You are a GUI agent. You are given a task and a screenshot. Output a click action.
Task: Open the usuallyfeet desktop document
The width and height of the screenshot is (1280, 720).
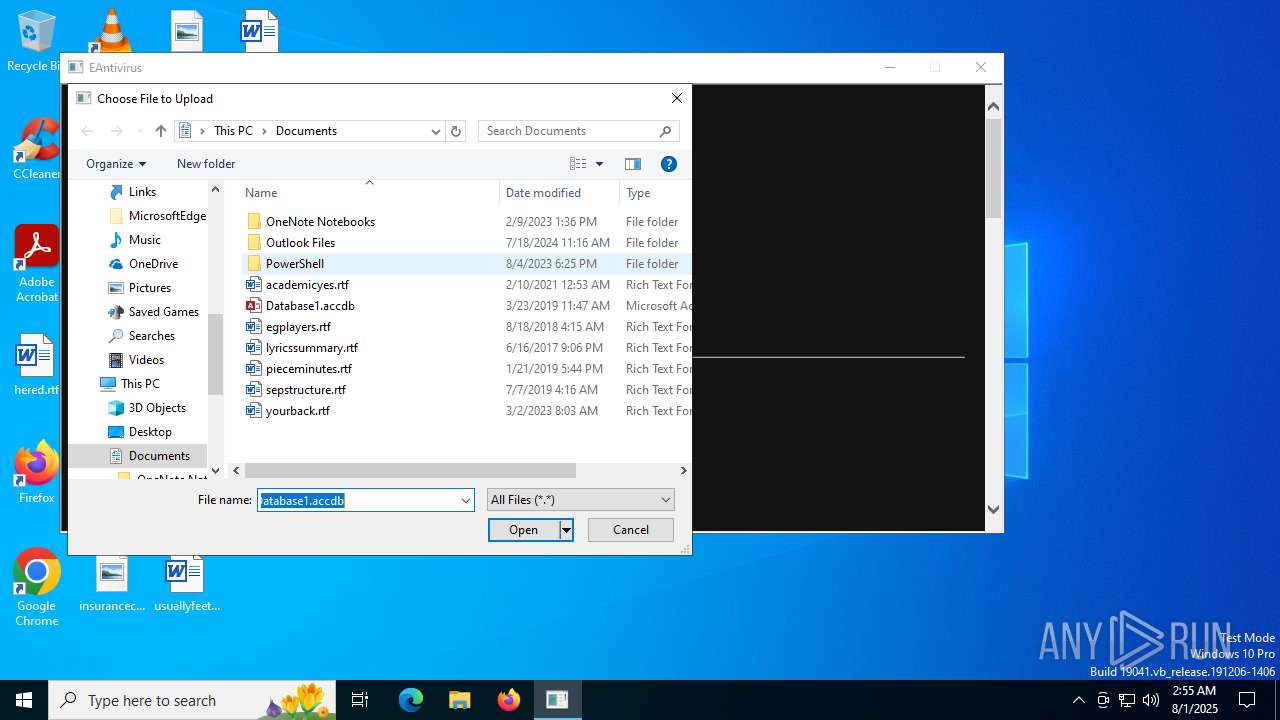click(186, 584)
